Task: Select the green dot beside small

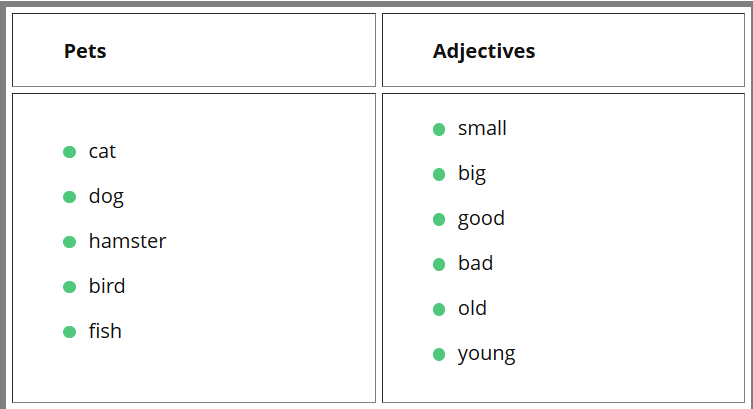Action: tap(439, 129)
